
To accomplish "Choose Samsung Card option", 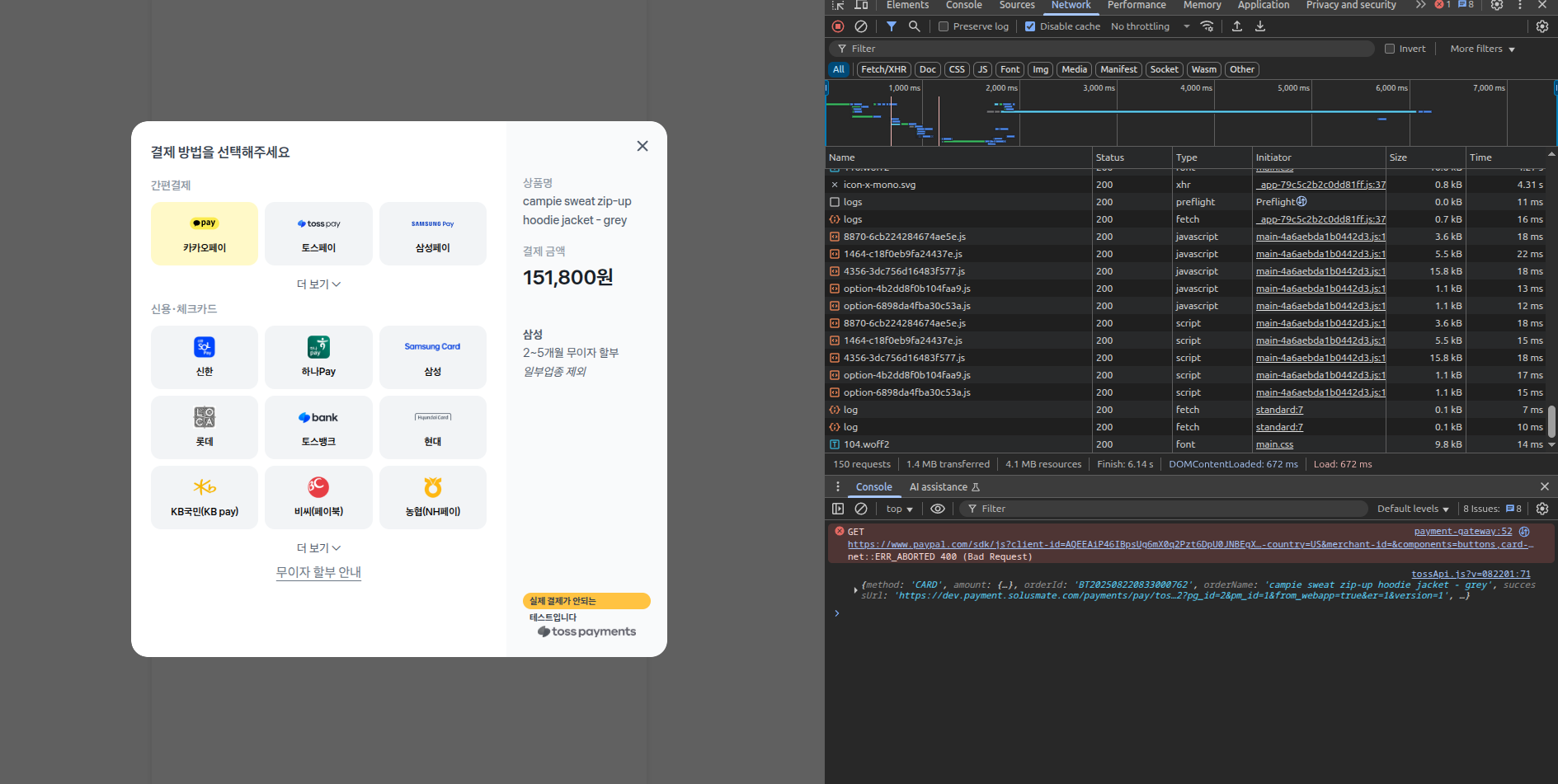I will click(433, 357).
